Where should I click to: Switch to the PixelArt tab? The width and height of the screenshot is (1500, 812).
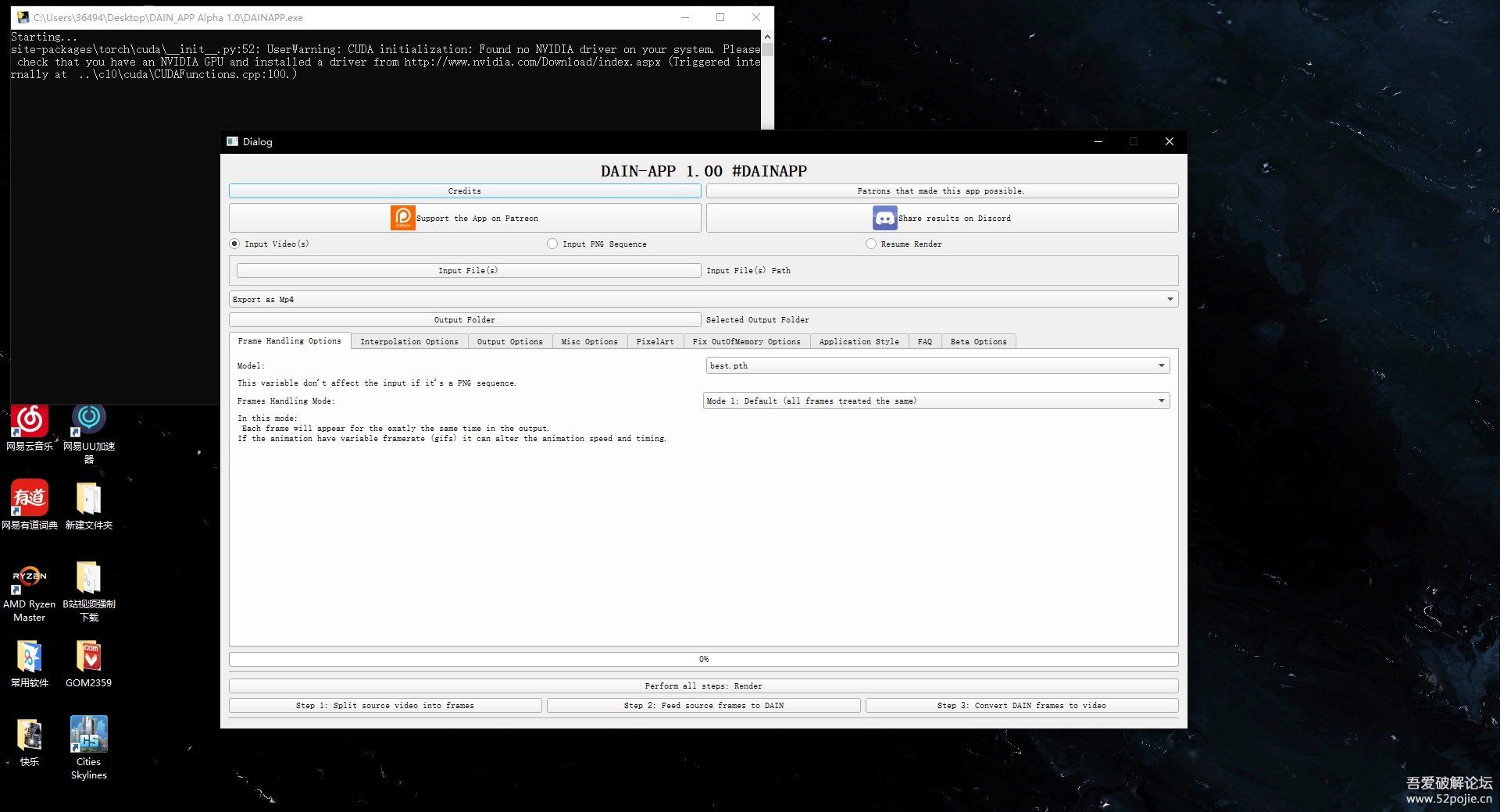click(655, 342)
